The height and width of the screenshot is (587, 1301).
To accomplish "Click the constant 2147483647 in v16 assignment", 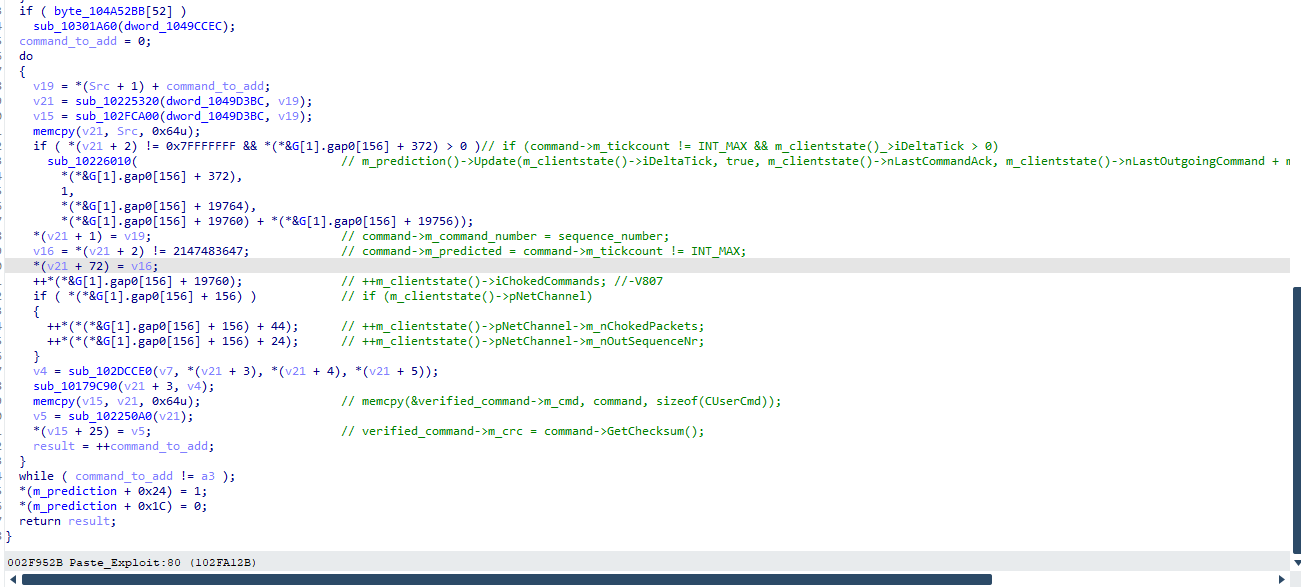I will [x=209, y=251].
